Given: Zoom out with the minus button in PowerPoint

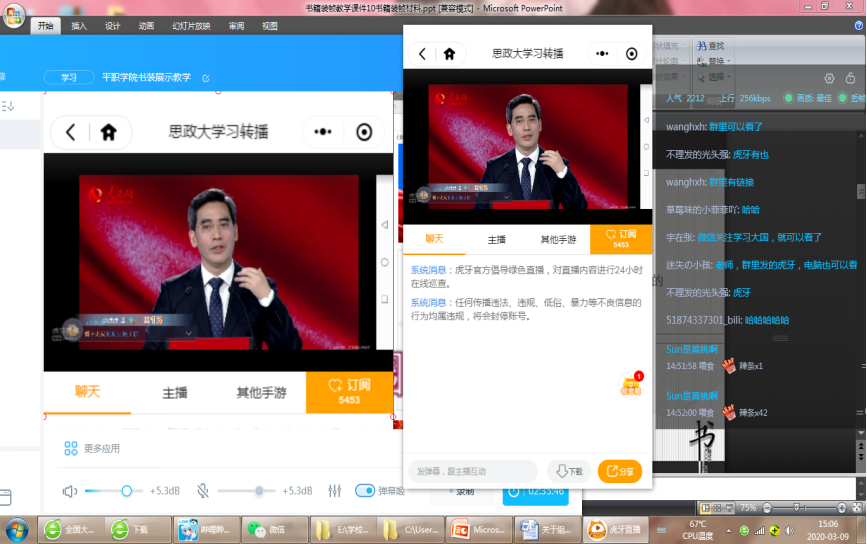Looking at the screenshot, I should [767, 508].
